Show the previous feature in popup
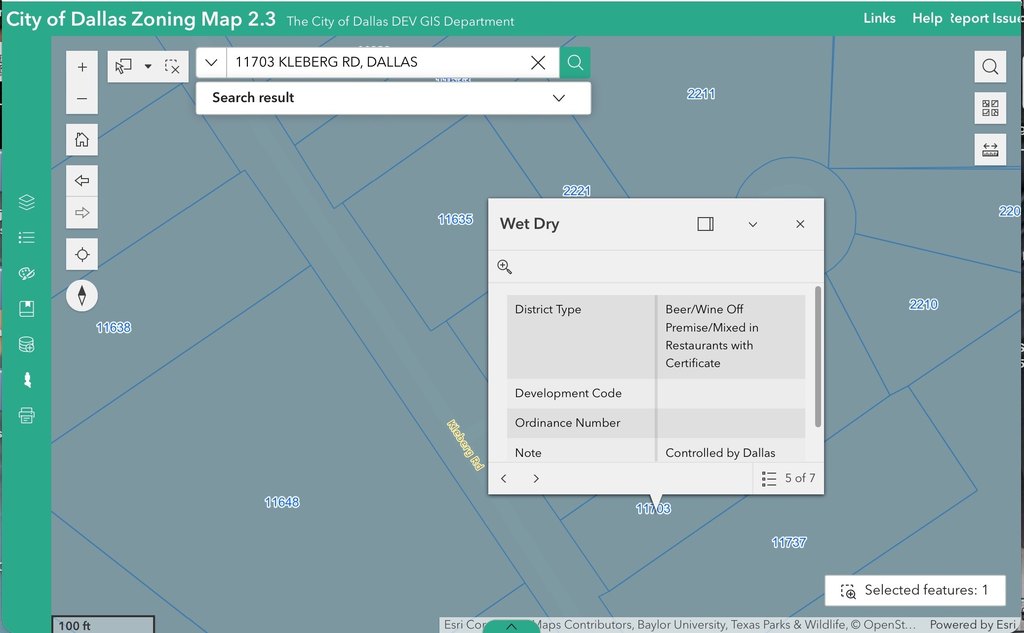The width and height of the screenshot is (1024, 633). [x=504, y=479]
